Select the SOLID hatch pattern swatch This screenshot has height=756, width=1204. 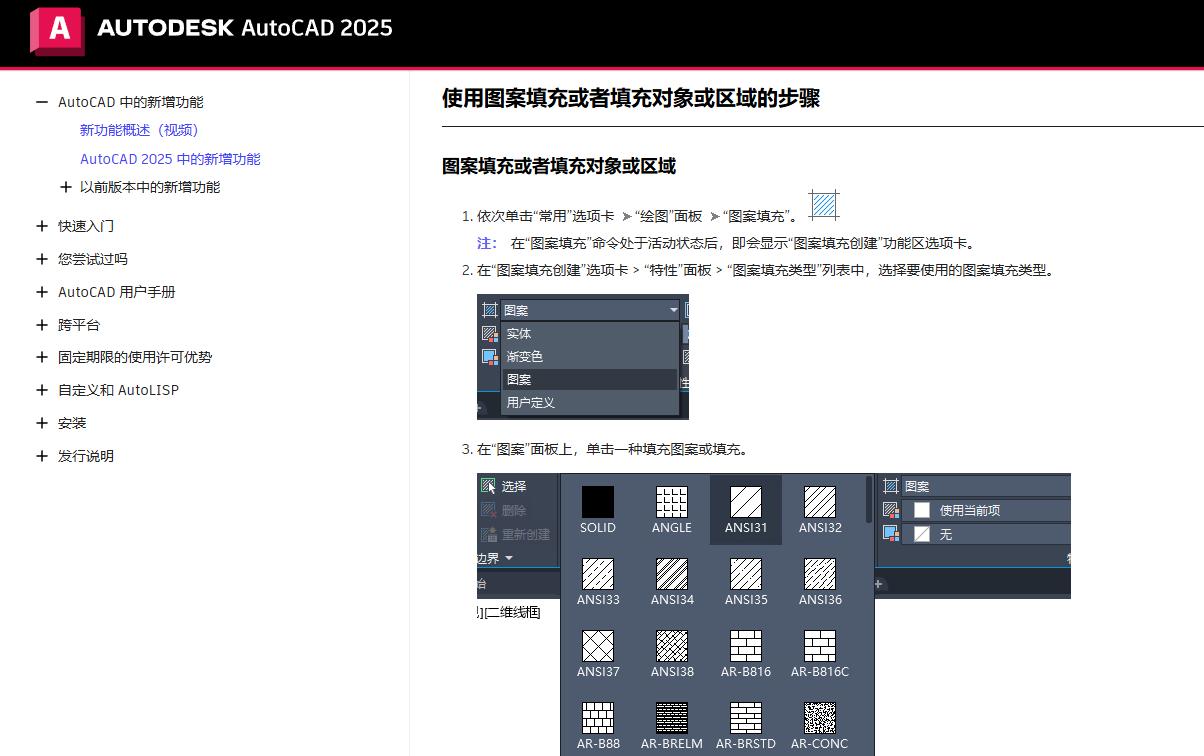[597, 502]
